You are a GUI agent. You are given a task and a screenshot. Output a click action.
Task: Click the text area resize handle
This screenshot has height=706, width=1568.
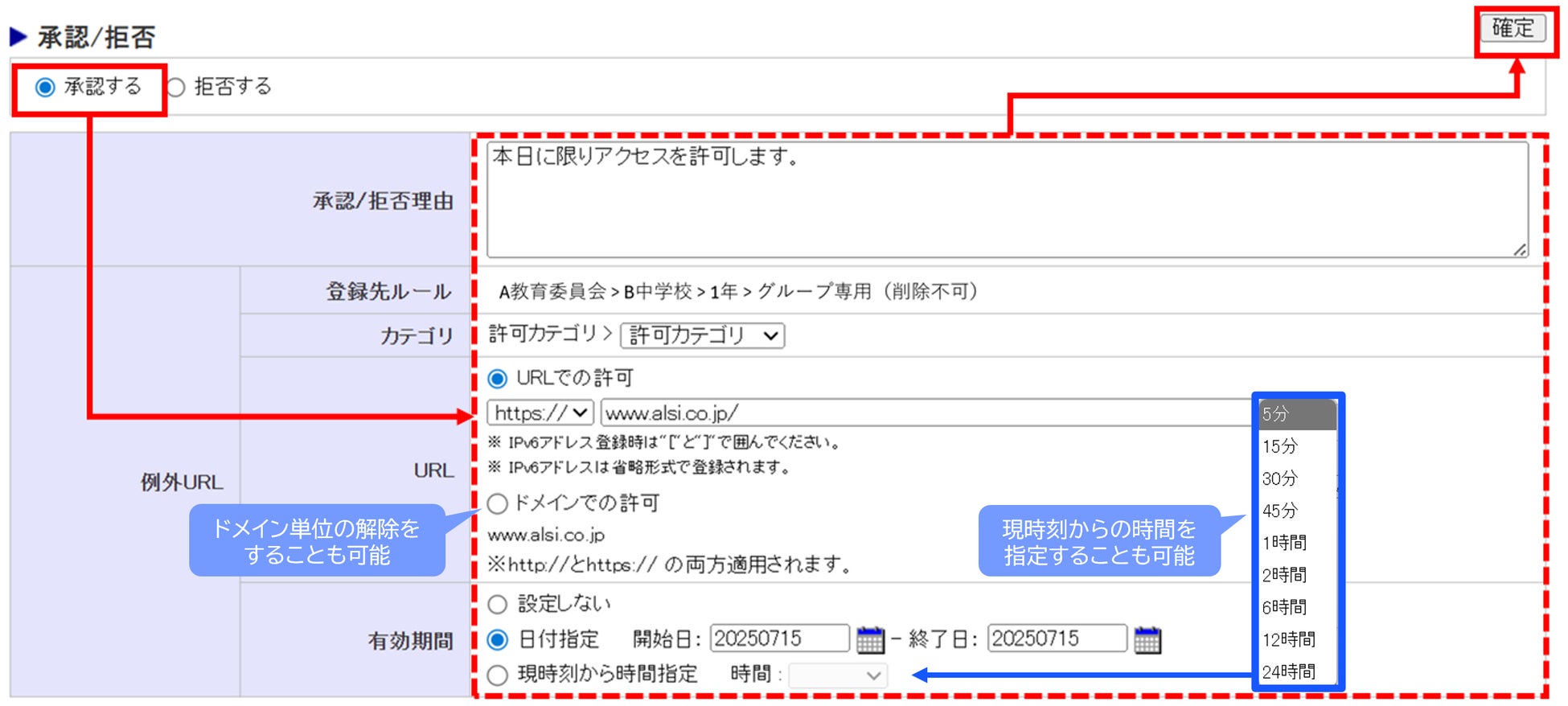click(x=1519, y=249)
